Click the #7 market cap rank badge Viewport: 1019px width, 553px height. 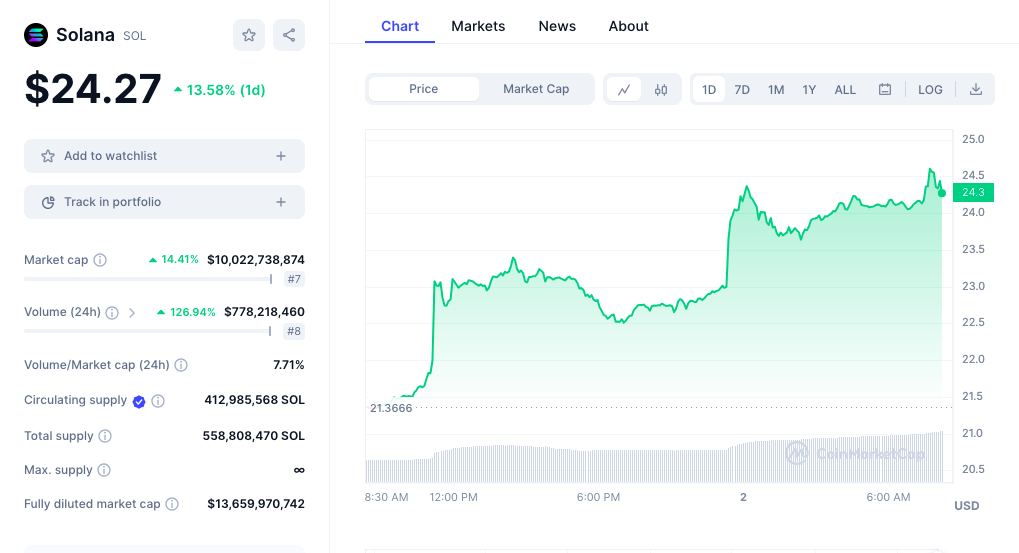pyautogui.click(x=294, y=279)
